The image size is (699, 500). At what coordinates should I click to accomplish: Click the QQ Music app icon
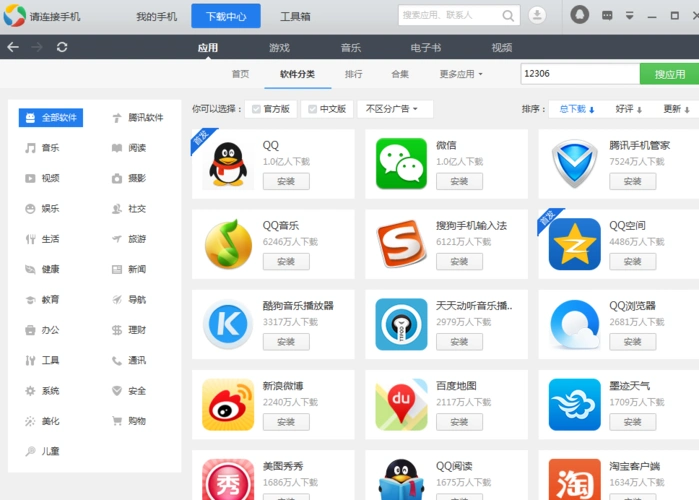[x=228, y=244]
